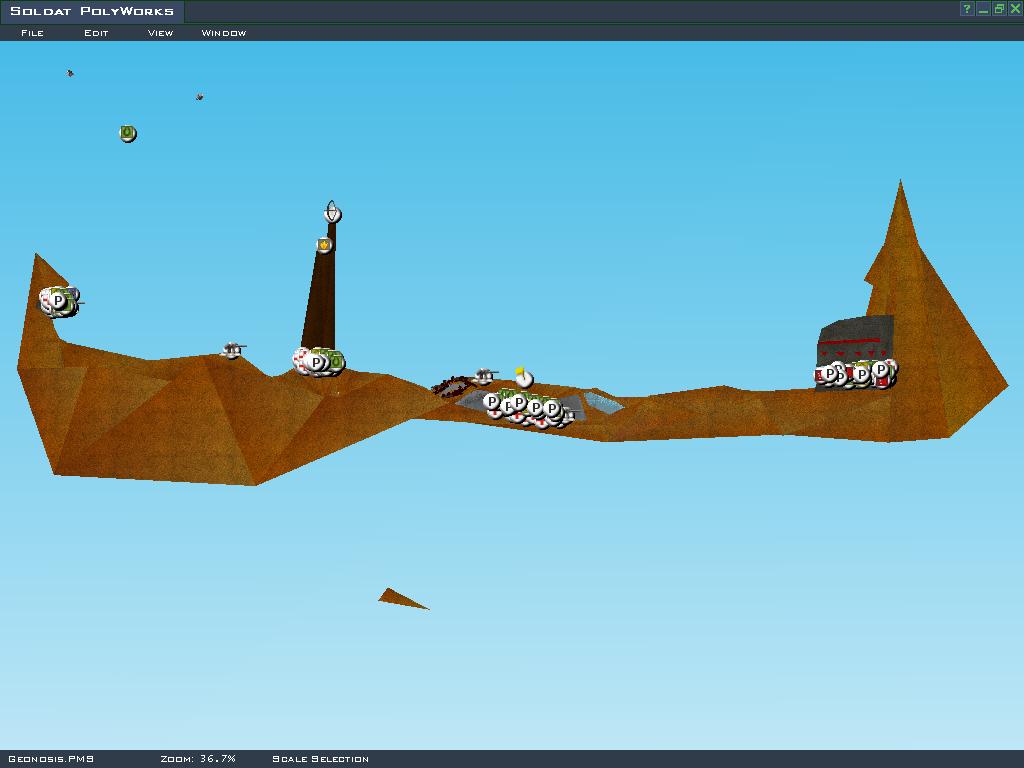Select the P spawn at tower base
Image resolution: width=1024 pixels, height=768 pixels.
317,362
